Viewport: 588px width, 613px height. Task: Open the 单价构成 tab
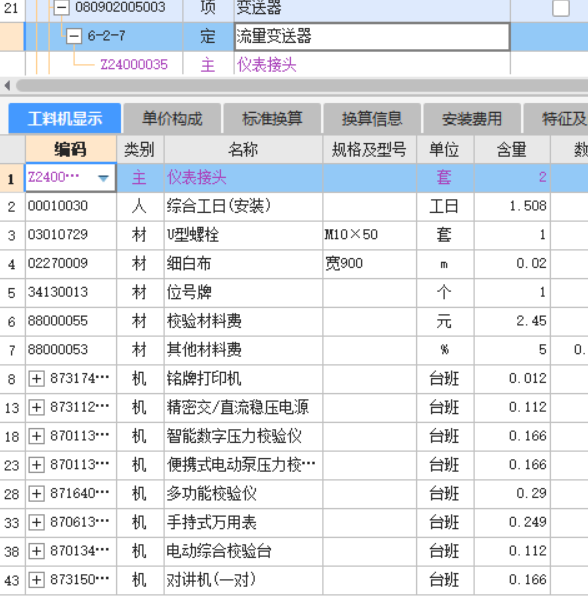coord(172,118)
